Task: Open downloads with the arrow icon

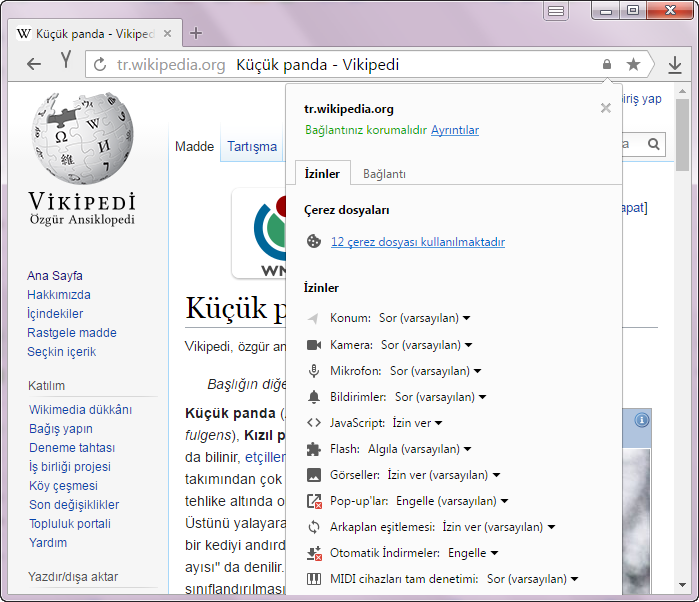Action: click(675, 65)
